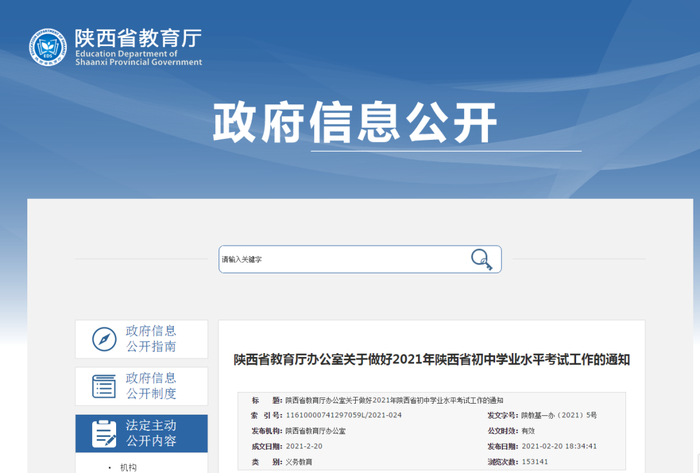Image resolution: width=700 pixels, height=473 pixels.
Task: Click the Shaanxi Education Department emblem logo
Action: [x=48, y=47]
